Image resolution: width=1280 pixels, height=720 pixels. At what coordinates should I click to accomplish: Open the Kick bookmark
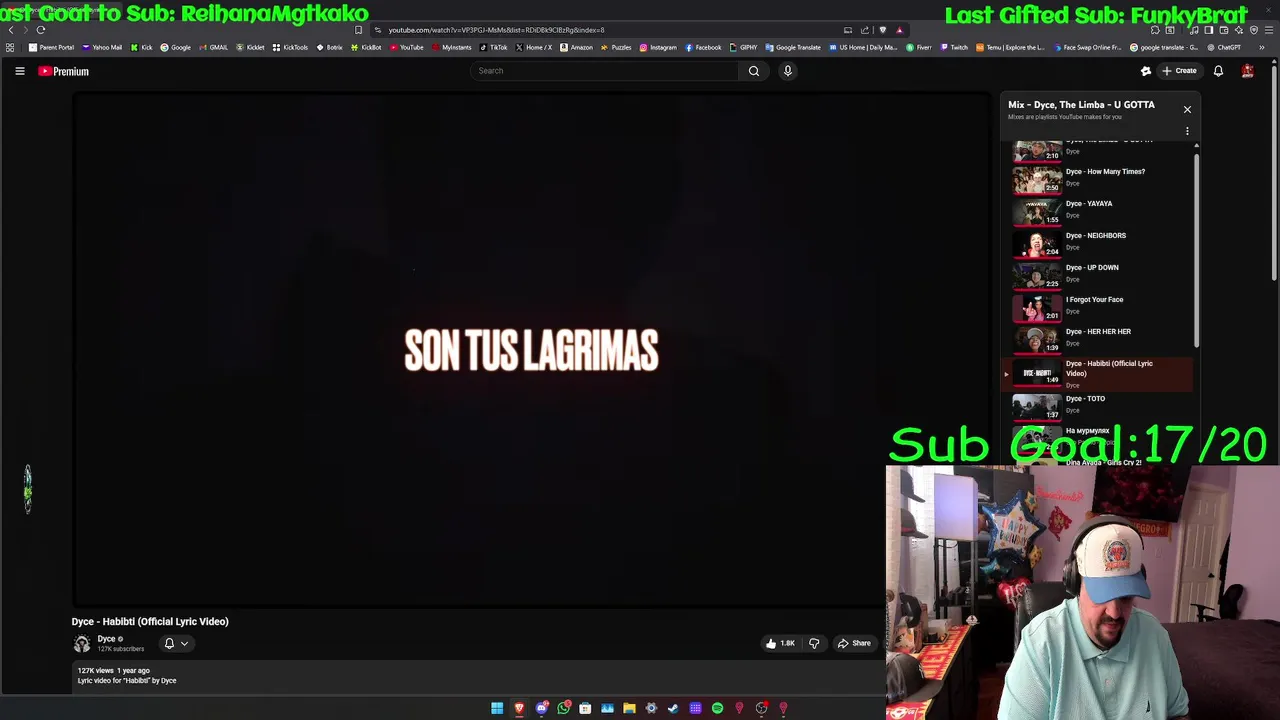click(142, 47)
